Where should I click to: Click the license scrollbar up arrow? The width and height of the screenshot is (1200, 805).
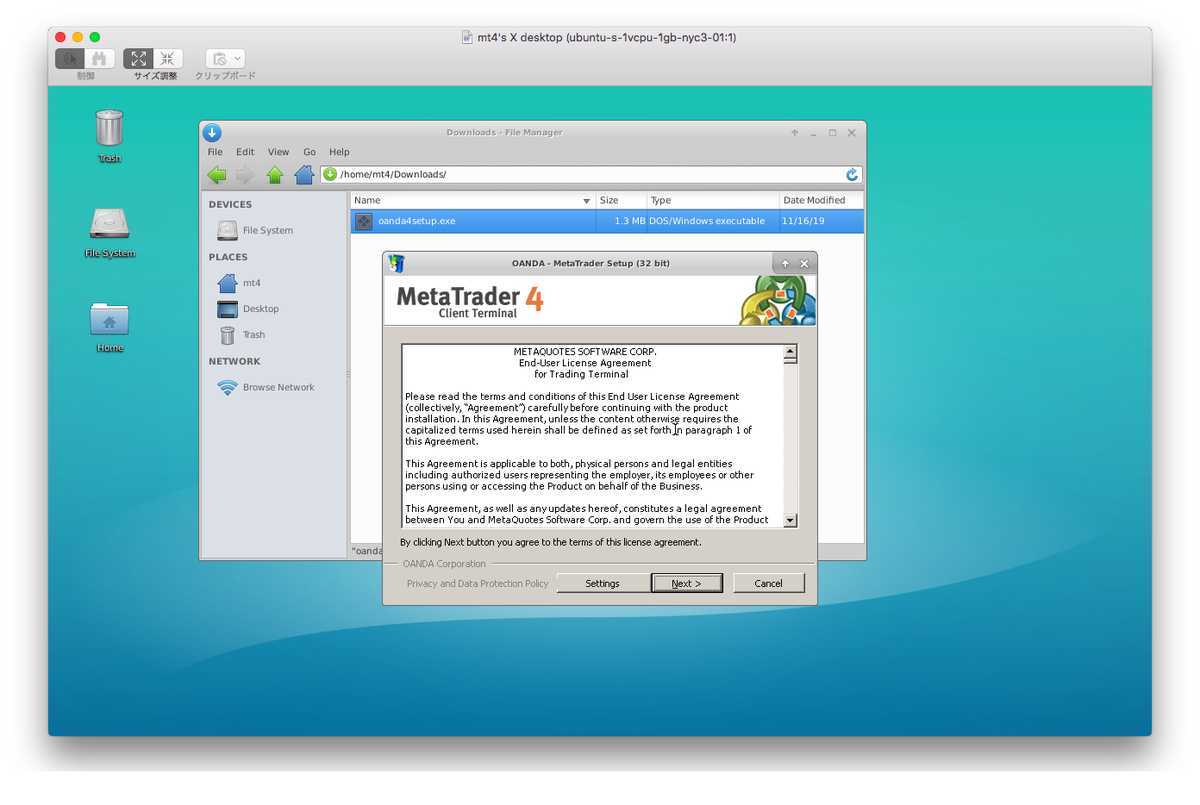[790, 351]
